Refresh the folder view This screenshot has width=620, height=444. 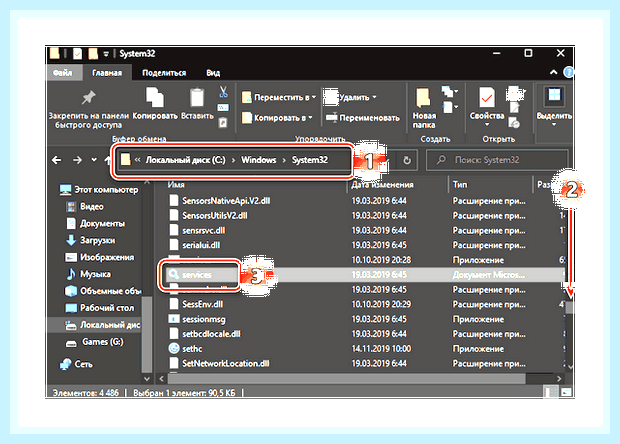(407, 160)
